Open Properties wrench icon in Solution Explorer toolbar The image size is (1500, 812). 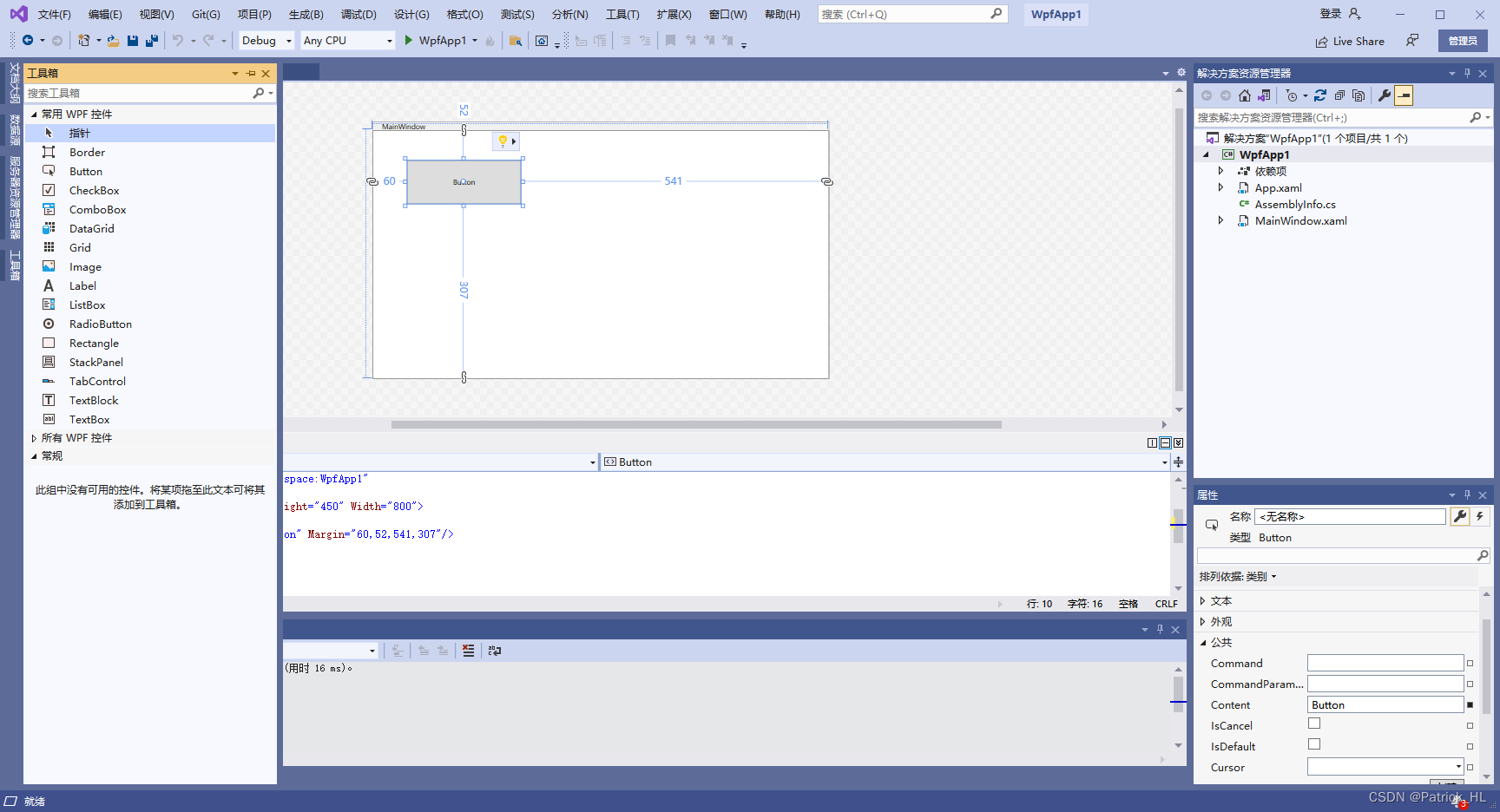(1385, 95)
